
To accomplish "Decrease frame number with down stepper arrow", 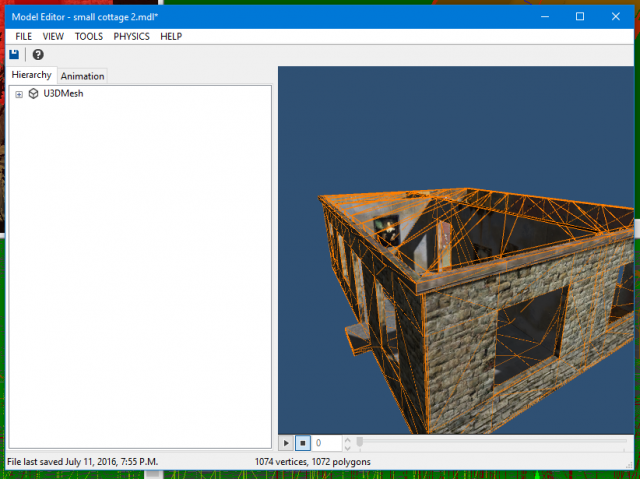I will [348, 447].
